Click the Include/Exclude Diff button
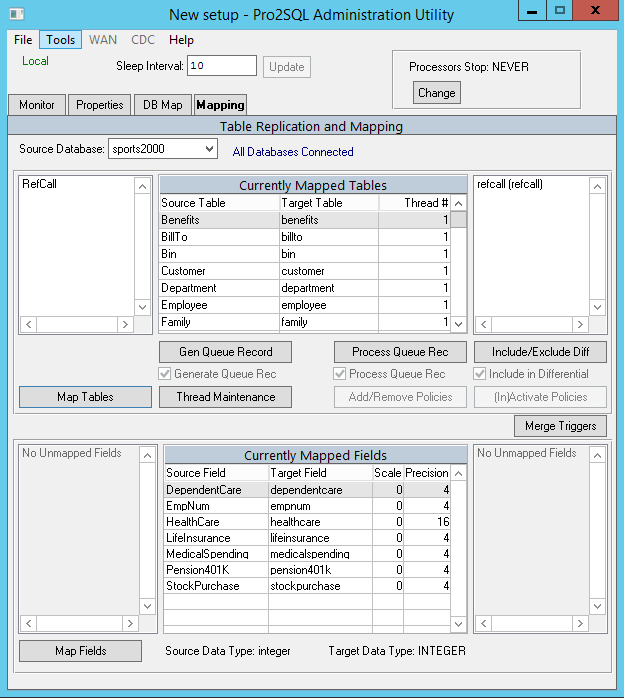 (x=540, y=352)
